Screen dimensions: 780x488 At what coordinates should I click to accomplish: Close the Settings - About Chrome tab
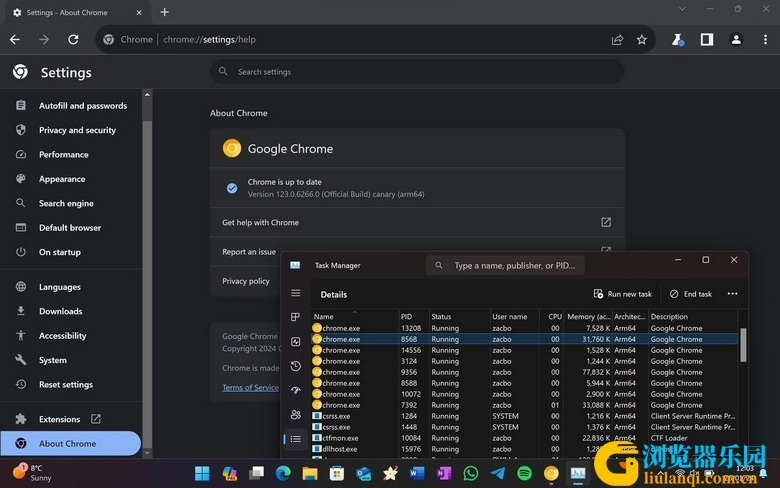tap(139, 12)
